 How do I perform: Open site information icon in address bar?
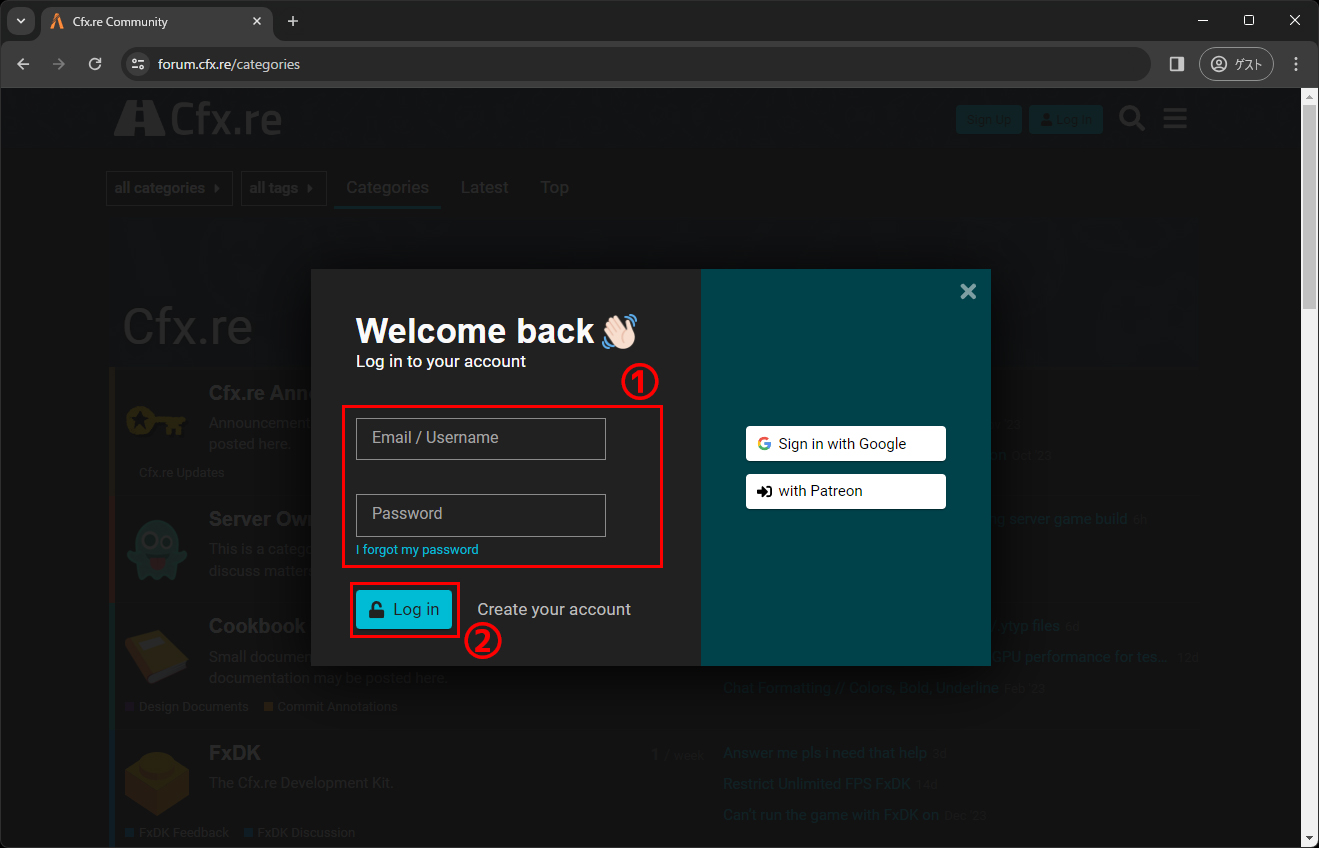(x=139, y=64)
